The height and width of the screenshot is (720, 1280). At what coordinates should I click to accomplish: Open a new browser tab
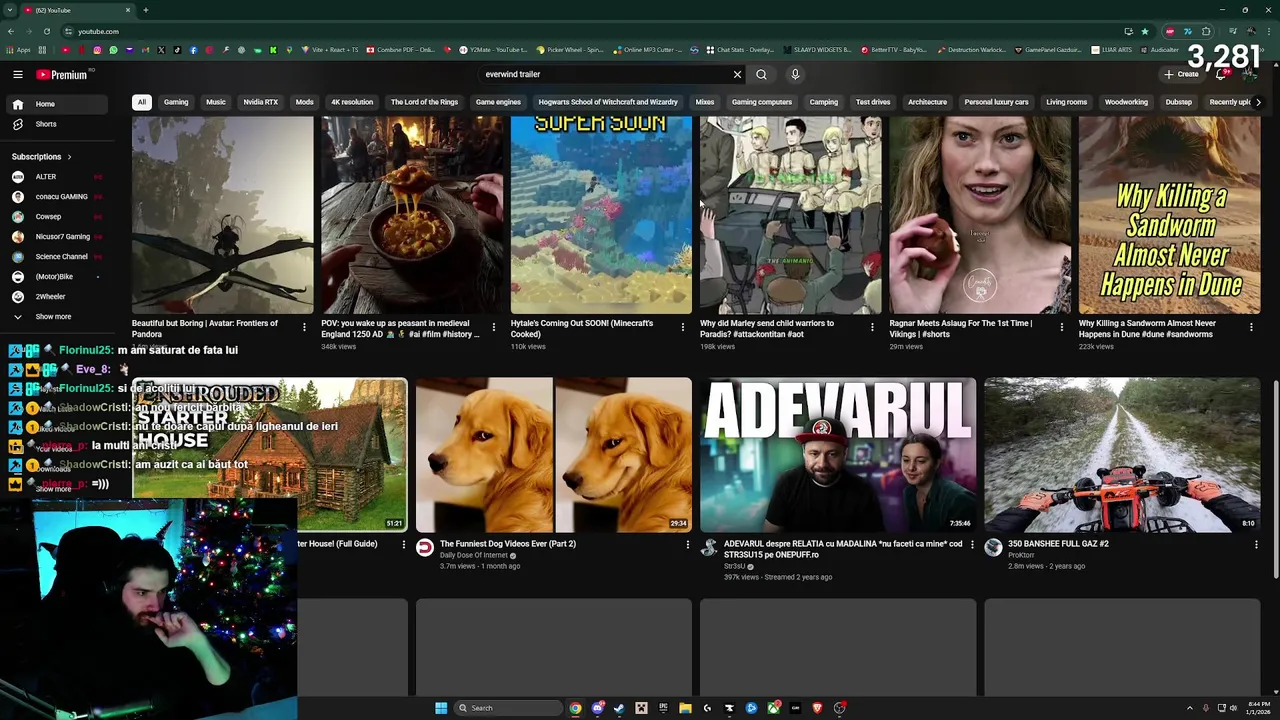(145, 10)
